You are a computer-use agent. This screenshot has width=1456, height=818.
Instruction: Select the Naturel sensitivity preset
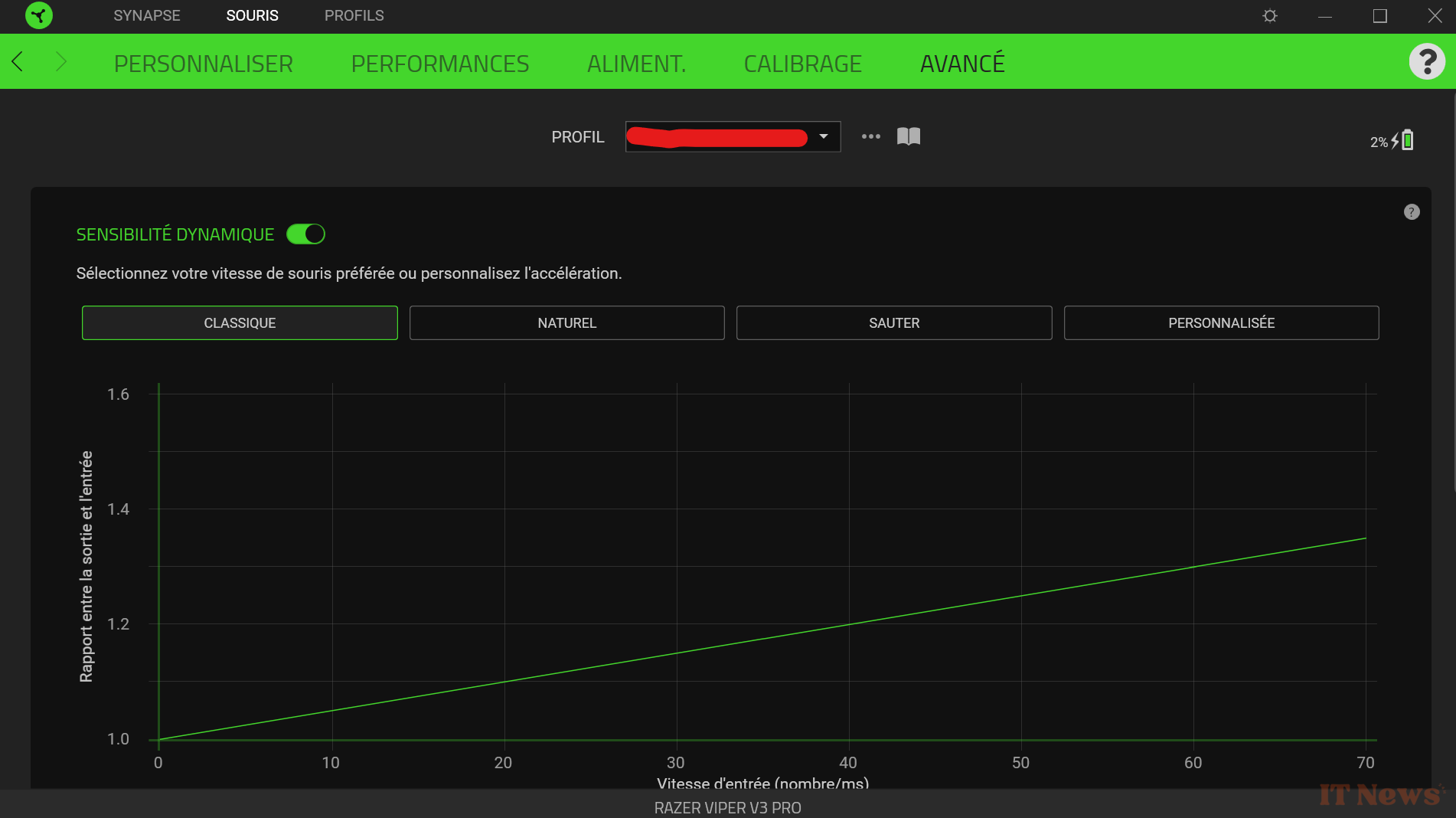pos(566,323)
